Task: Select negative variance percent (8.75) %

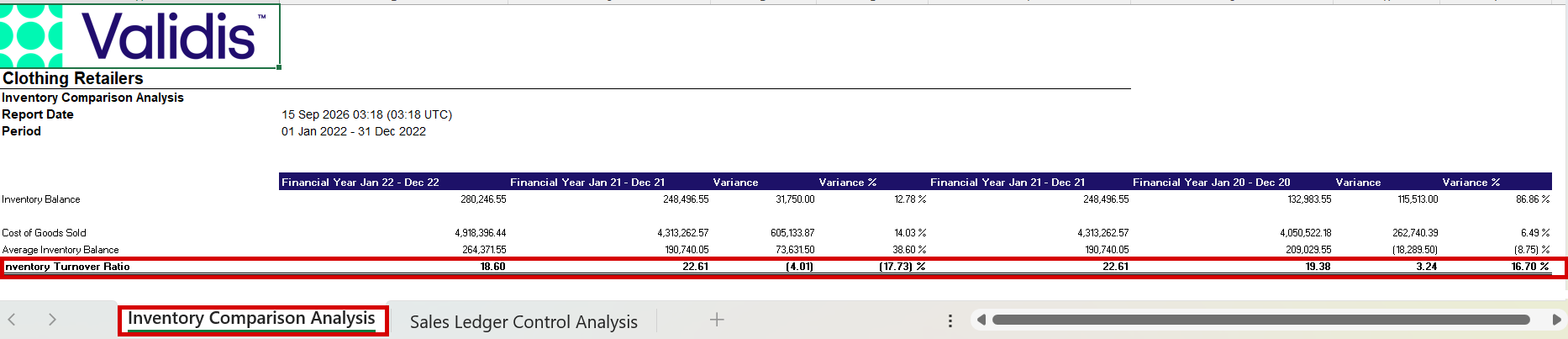Action: (x=1532, y=250)
